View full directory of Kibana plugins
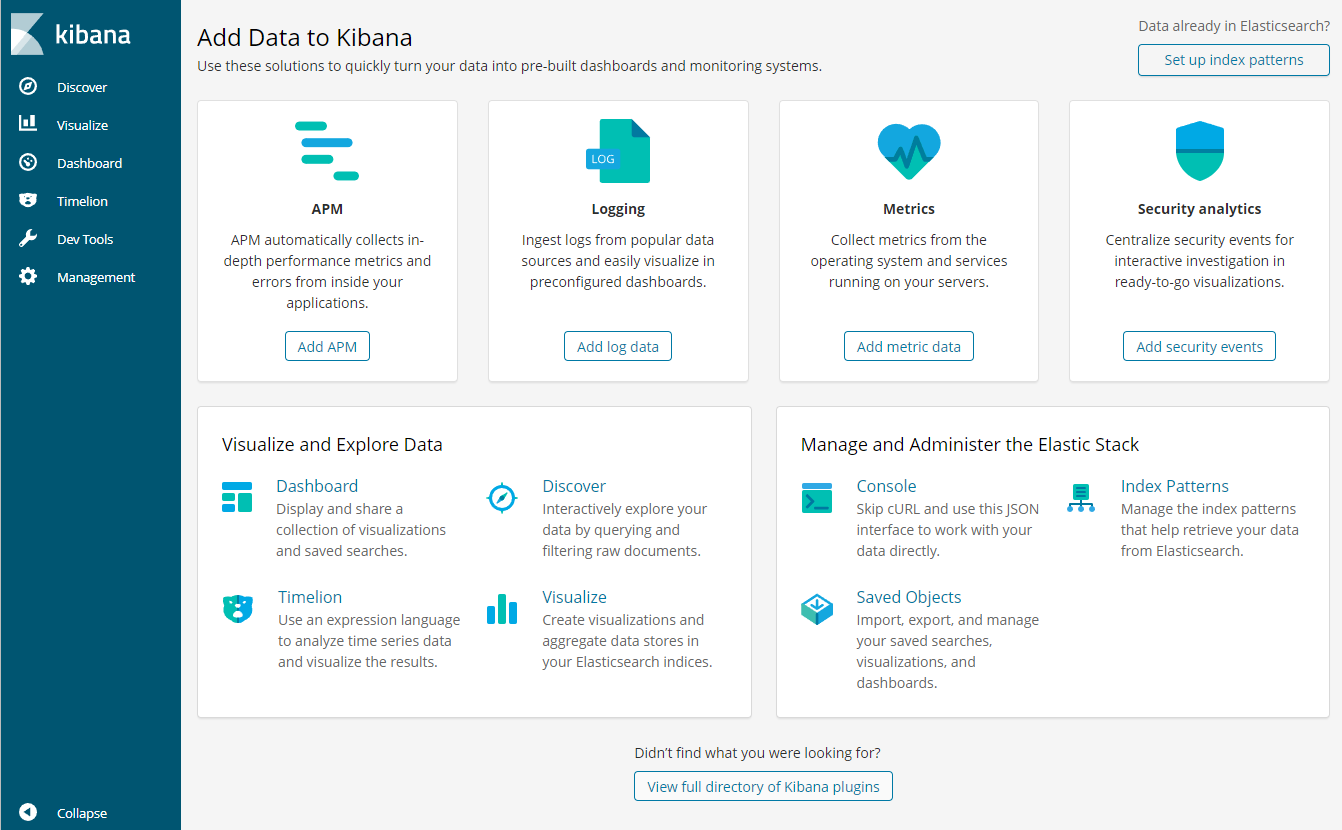This screenshot has height=830, width=1342. point(763,786)
